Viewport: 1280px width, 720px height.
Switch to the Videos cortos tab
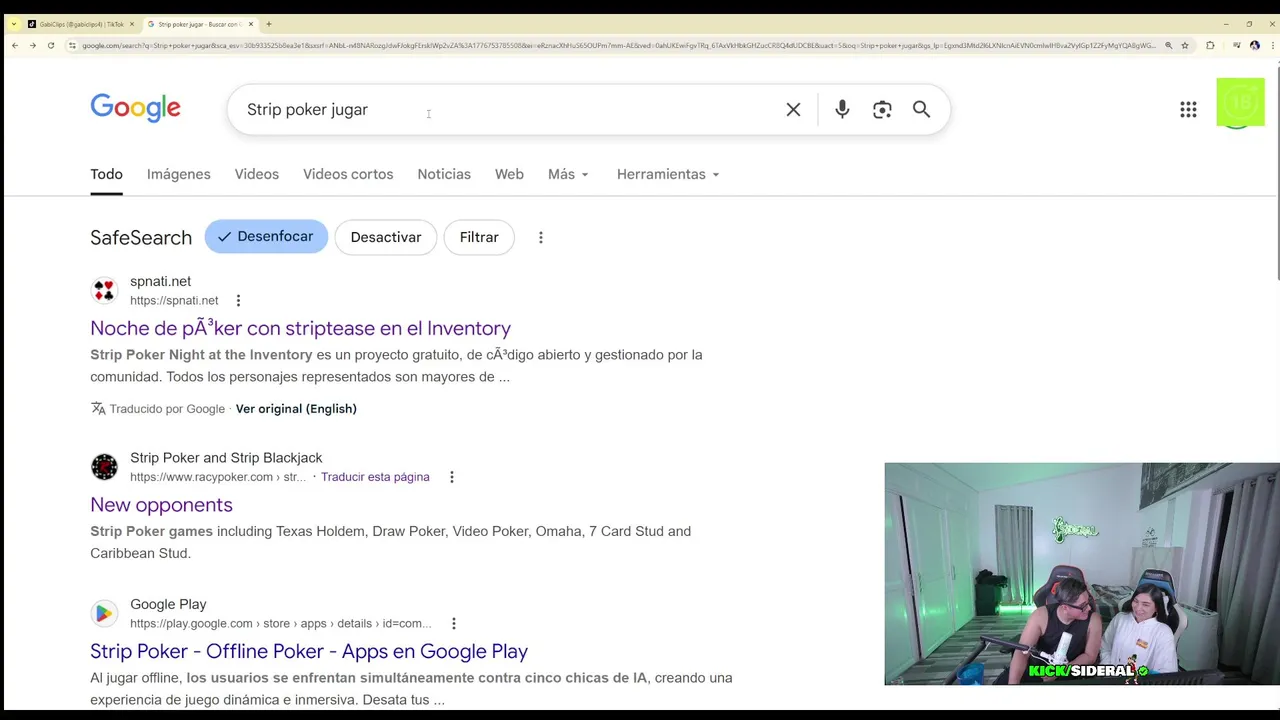348,174
